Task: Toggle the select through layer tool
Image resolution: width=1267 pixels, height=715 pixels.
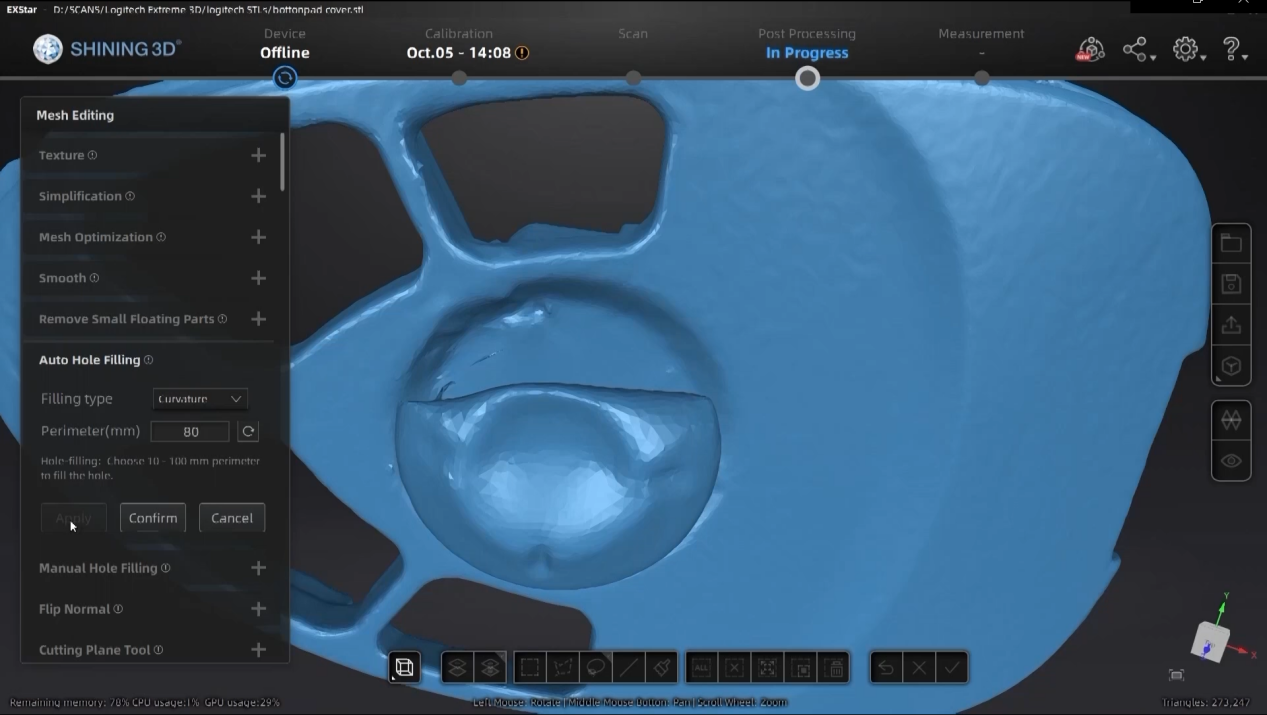Action: tap(489, 667)
